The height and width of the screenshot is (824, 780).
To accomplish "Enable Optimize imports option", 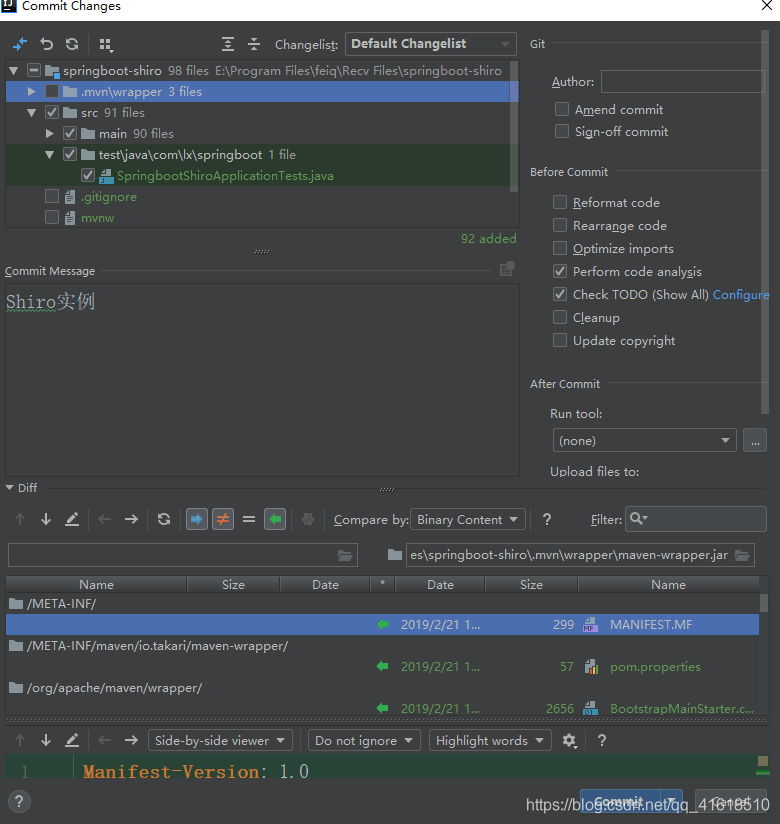I will [x=560, y=248].
